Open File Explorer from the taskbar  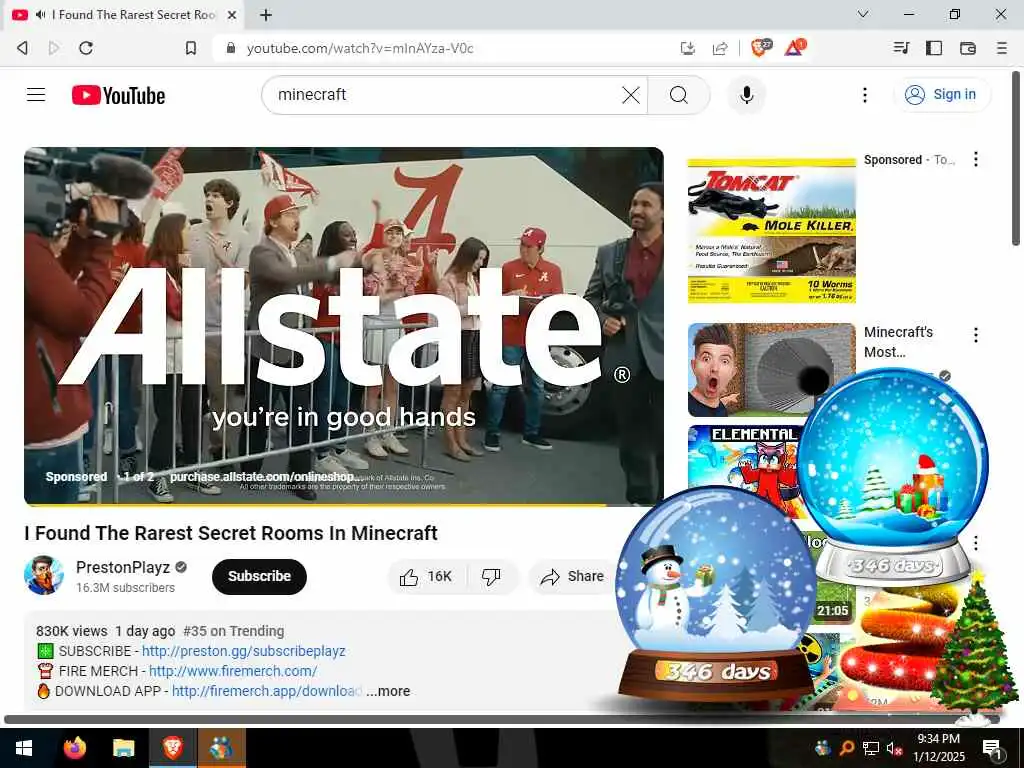point(123,748)
